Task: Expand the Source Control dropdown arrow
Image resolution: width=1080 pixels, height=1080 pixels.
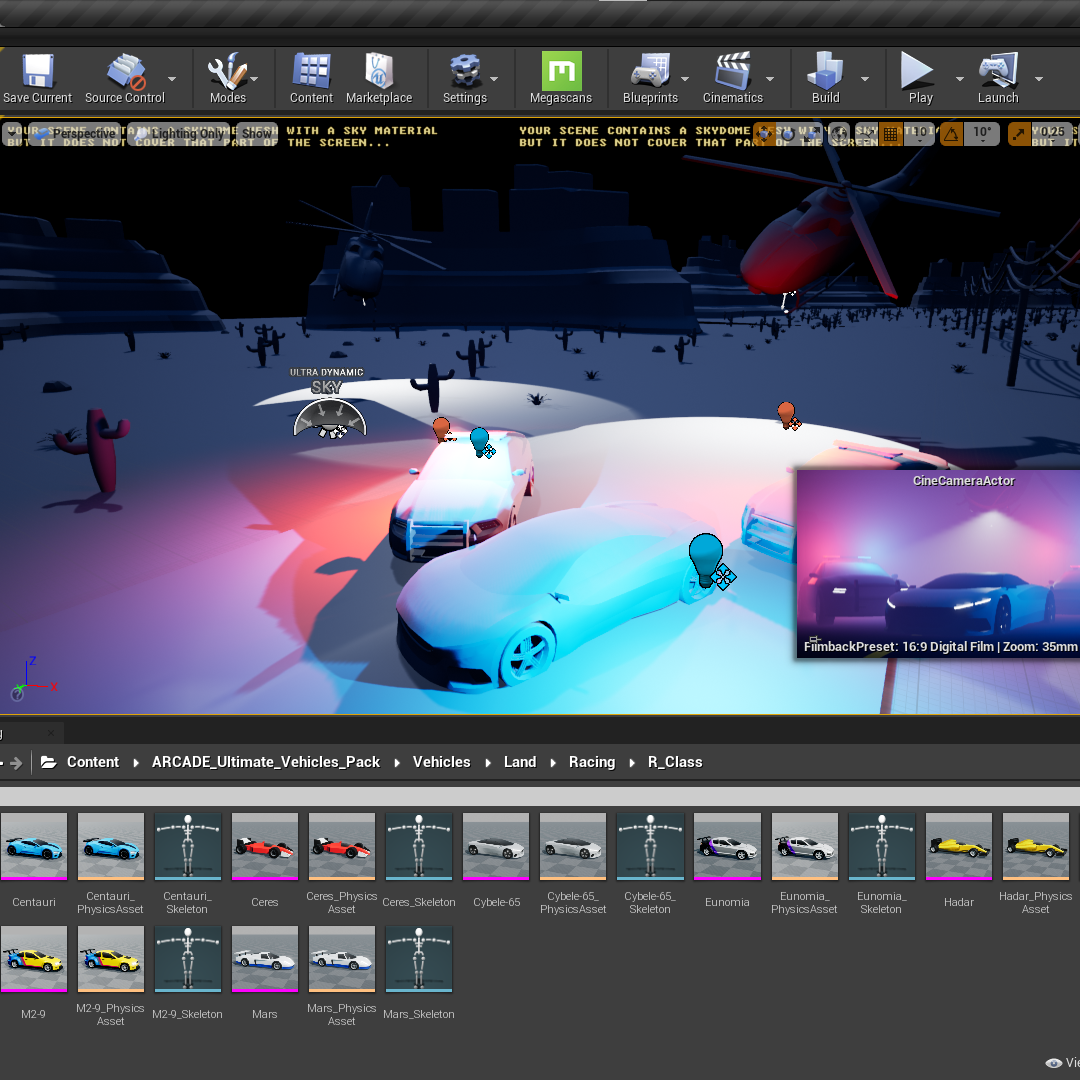Action: point(172,79)
